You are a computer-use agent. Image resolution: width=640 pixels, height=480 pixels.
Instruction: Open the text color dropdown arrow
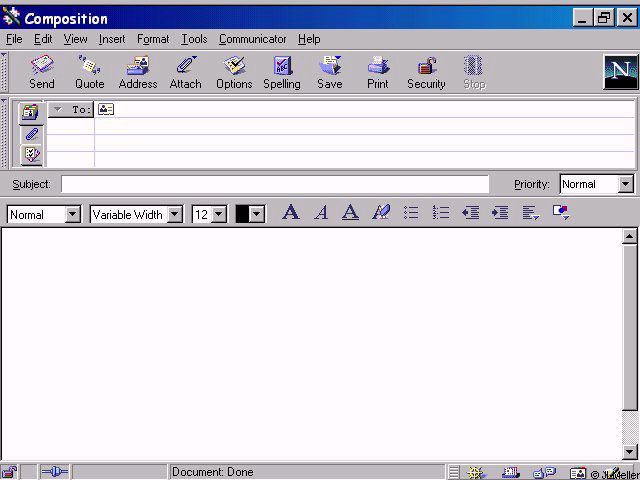click(x=257, y=214)
